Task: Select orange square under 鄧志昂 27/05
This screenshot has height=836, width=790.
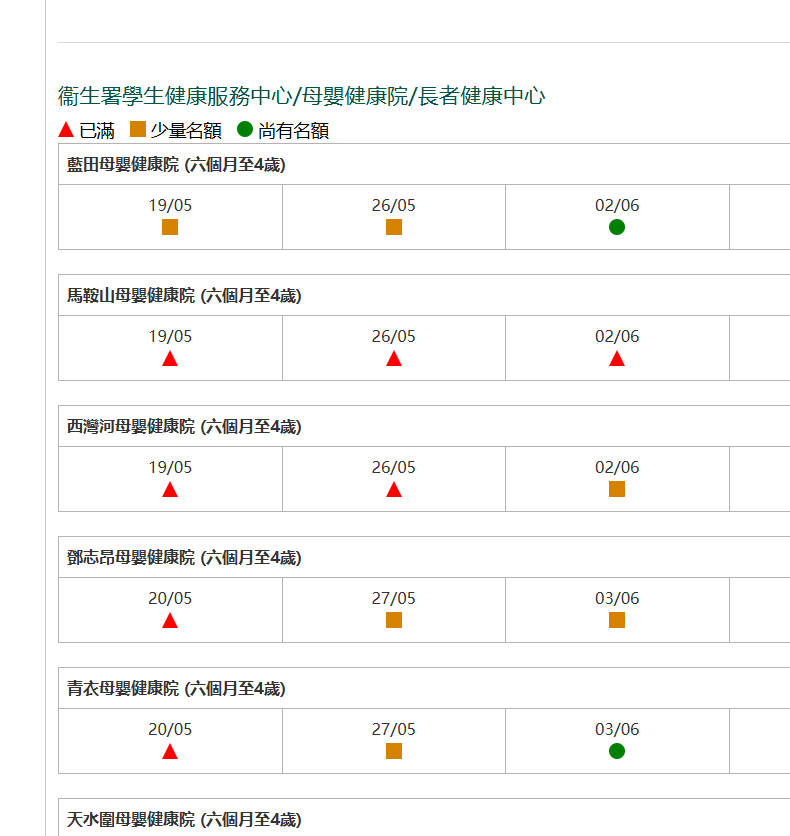Action: [x=394, y=620]
